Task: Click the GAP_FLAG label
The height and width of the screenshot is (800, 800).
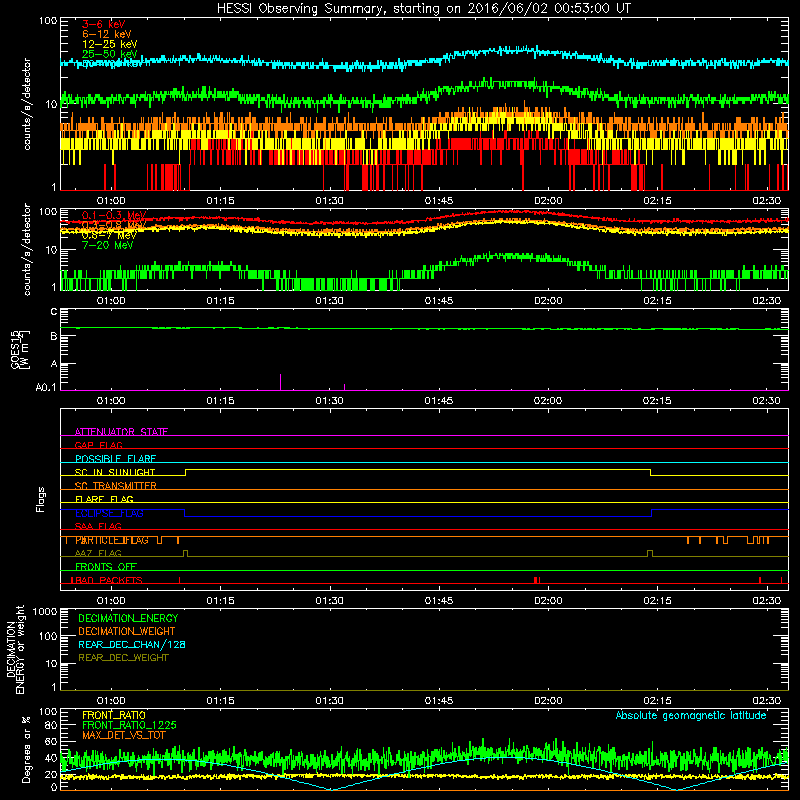Action: coord(98,445)
